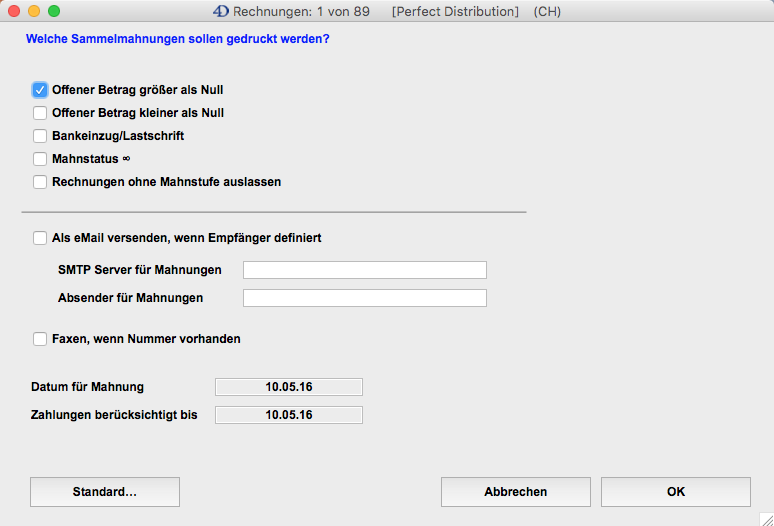
Task: Click the SMTP Server für Mahnungen field
Action: (x=364, y=270)
